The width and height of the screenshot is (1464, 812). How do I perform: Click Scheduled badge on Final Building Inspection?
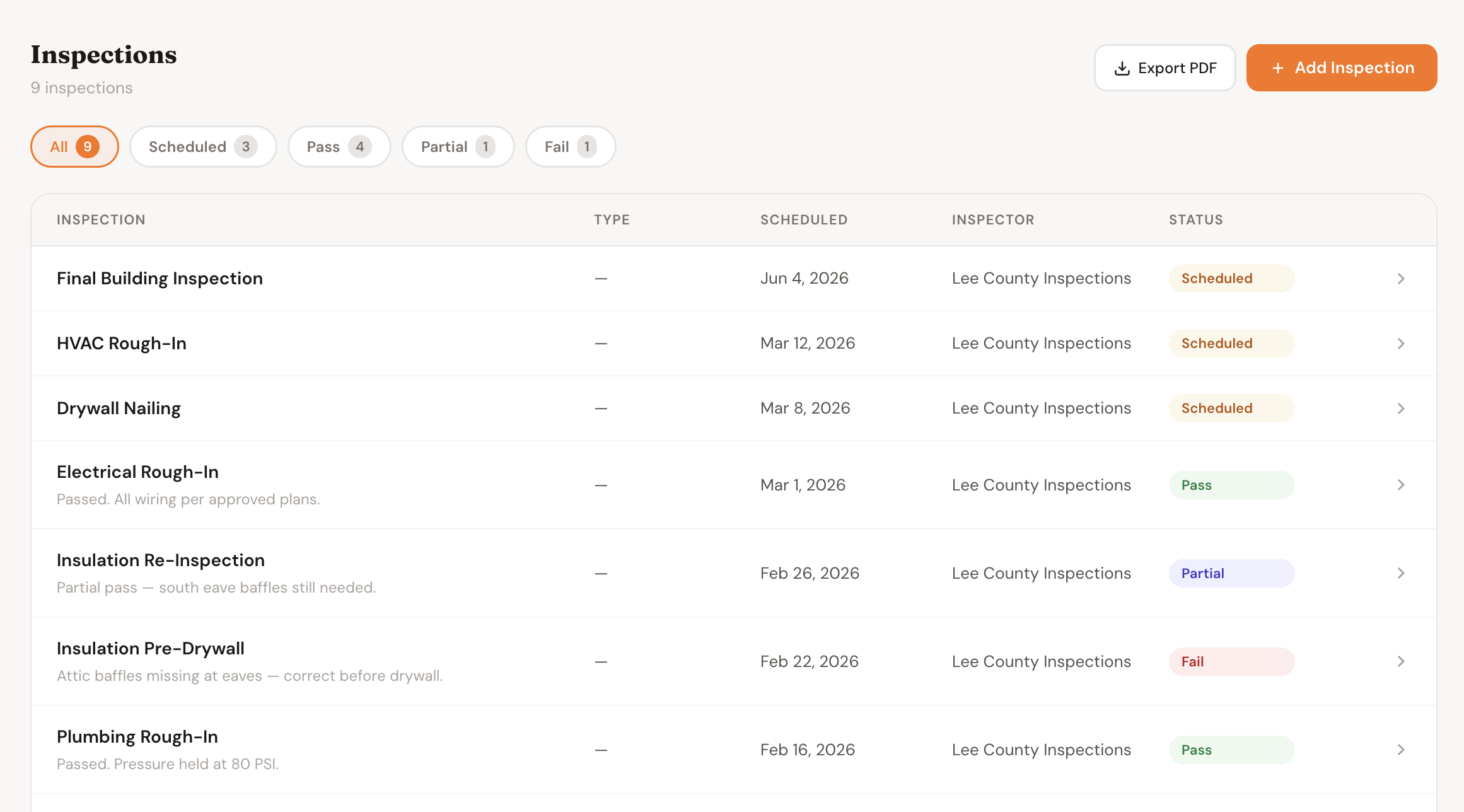[1231, 279]
